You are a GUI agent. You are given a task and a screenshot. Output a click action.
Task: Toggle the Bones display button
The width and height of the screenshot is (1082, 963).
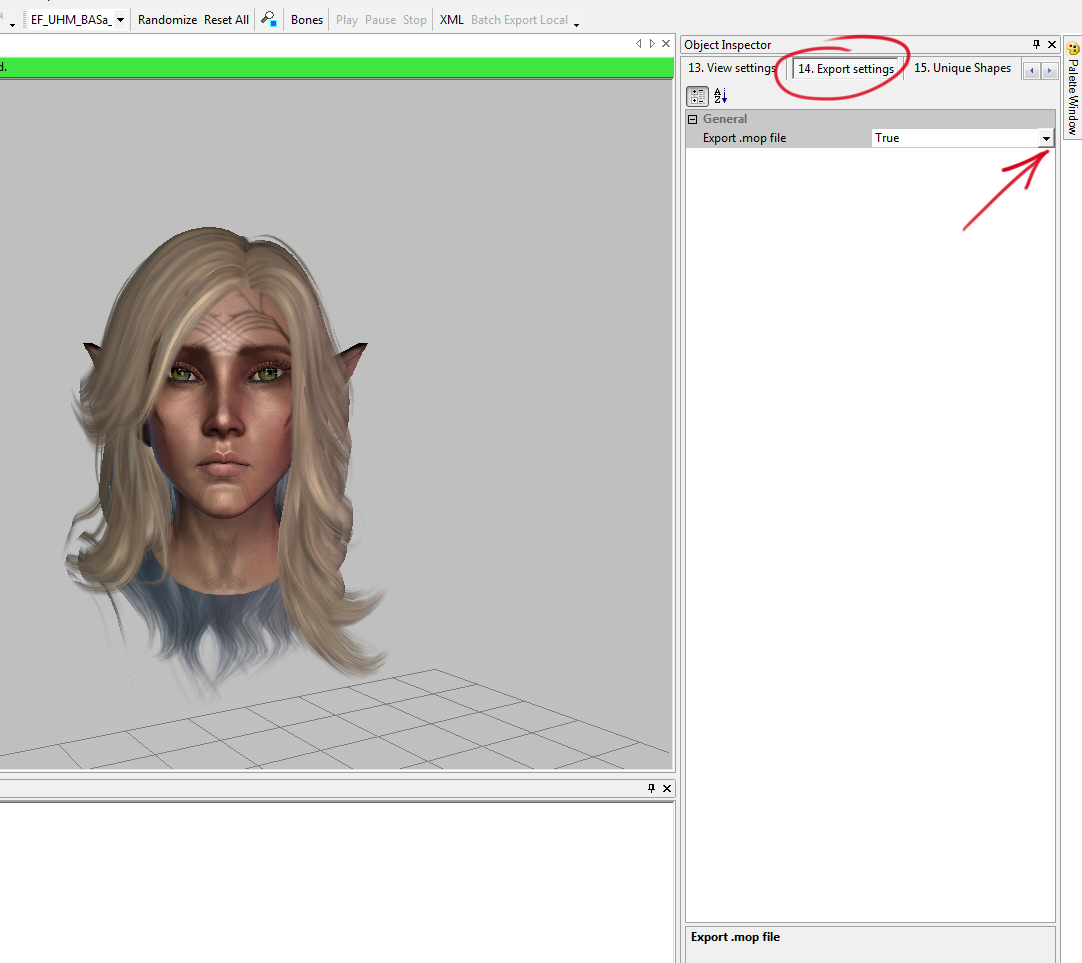(307, 20)
